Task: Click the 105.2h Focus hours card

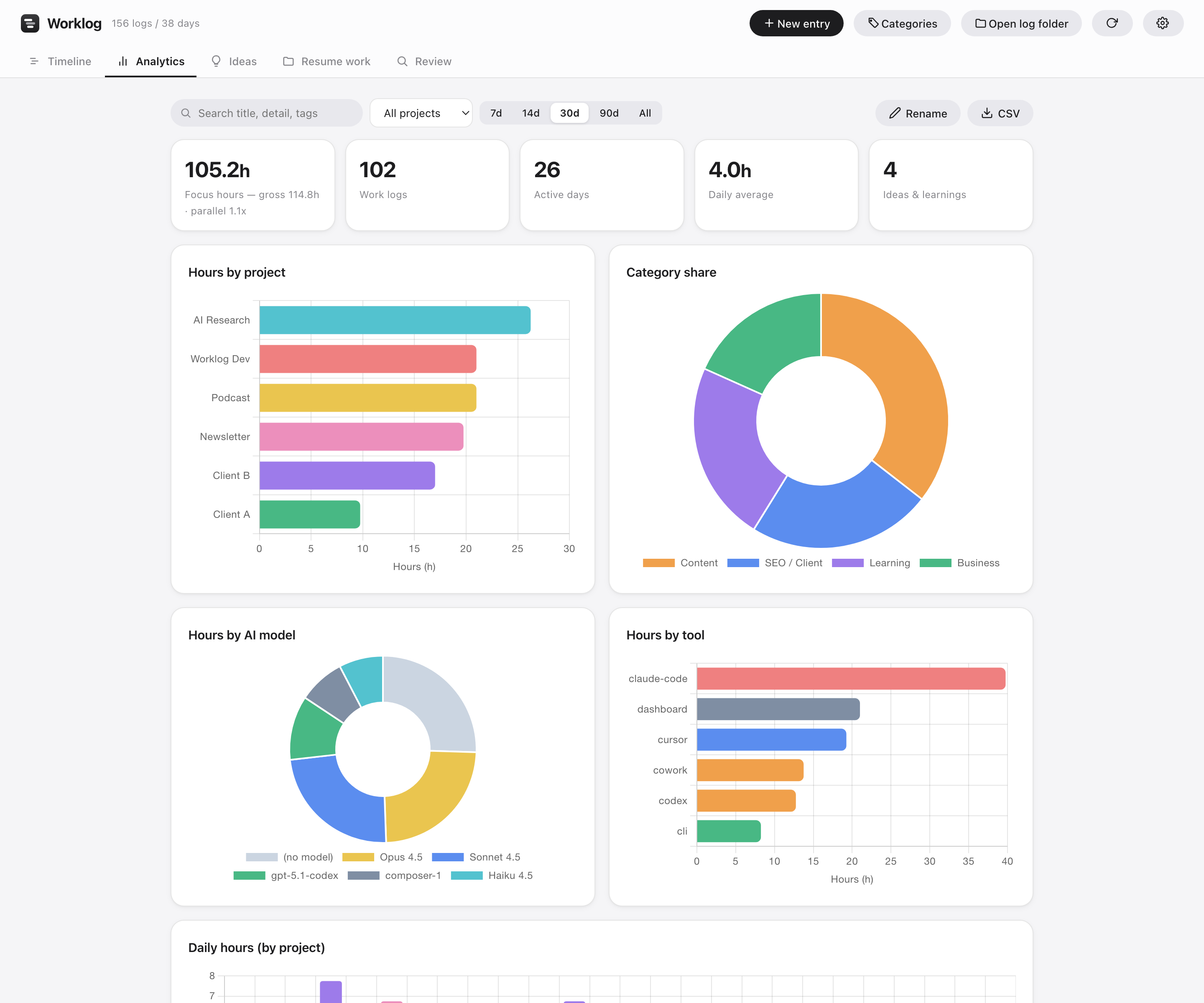Action: (x=253, y=185)
